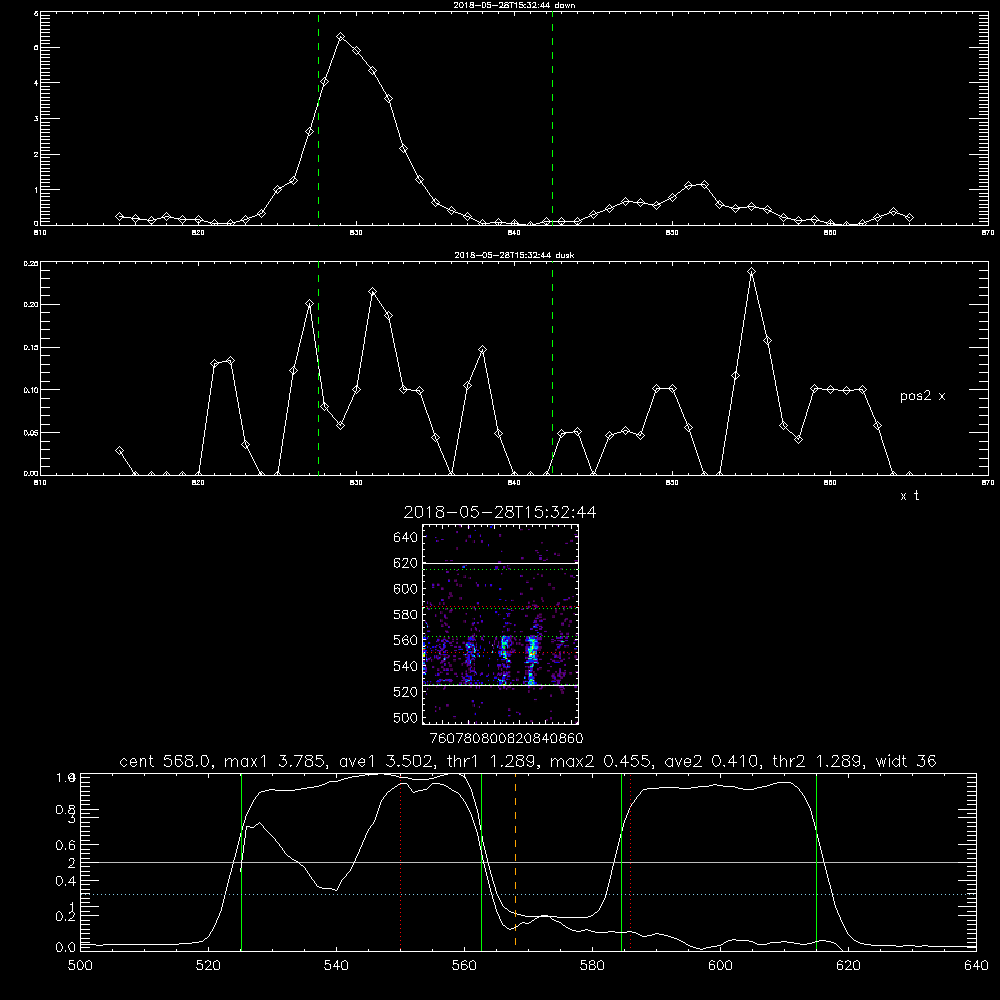Click "widt 36" in the header line
The image size is (1000, 1000).
pyautogui.click(x=906, y=761)
